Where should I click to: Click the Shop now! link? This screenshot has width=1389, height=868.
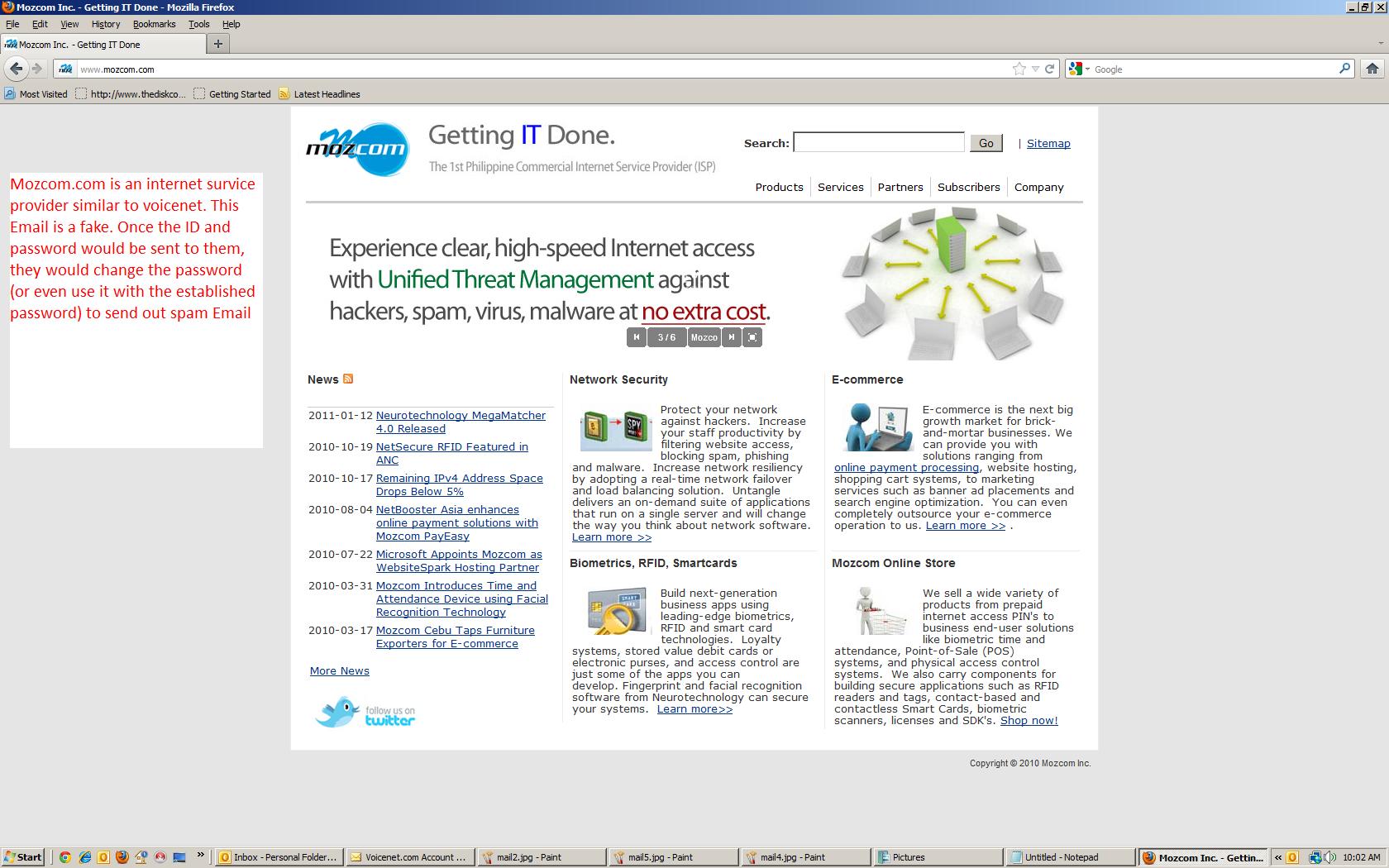click(1029, 720)
